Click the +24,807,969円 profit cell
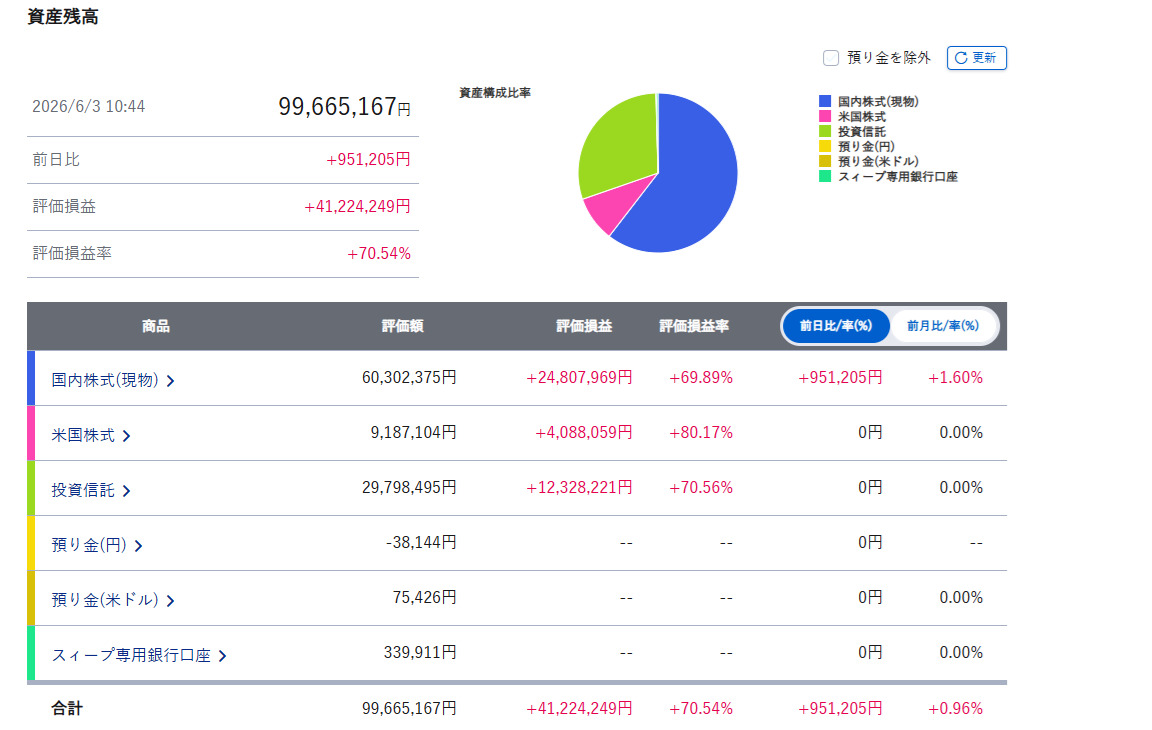This screenshot has width=1152, height=730. (579, 377)
